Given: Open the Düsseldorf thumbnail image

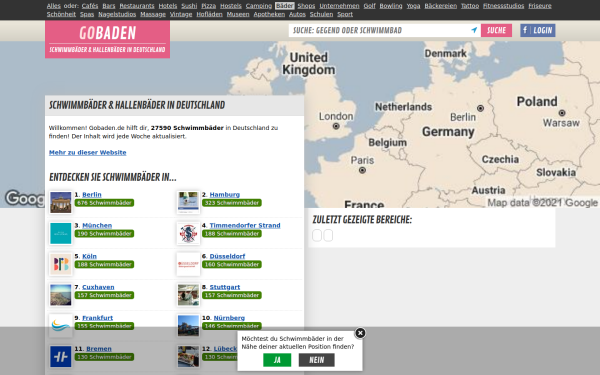Looking at the screenshot, I should coord(188,264).
